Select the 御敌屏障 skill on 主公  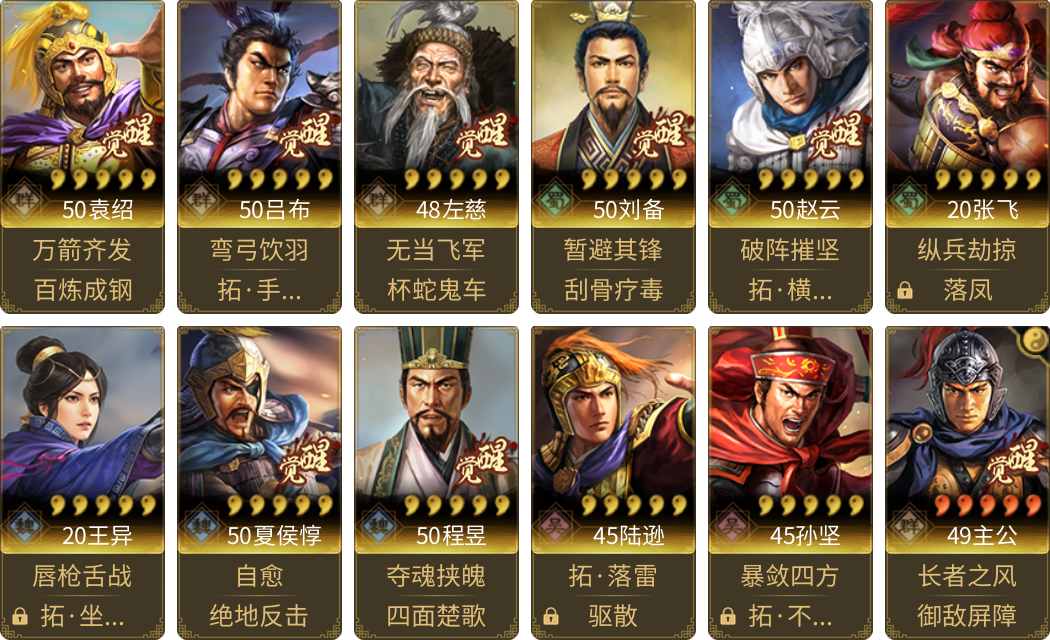(967, 616)
